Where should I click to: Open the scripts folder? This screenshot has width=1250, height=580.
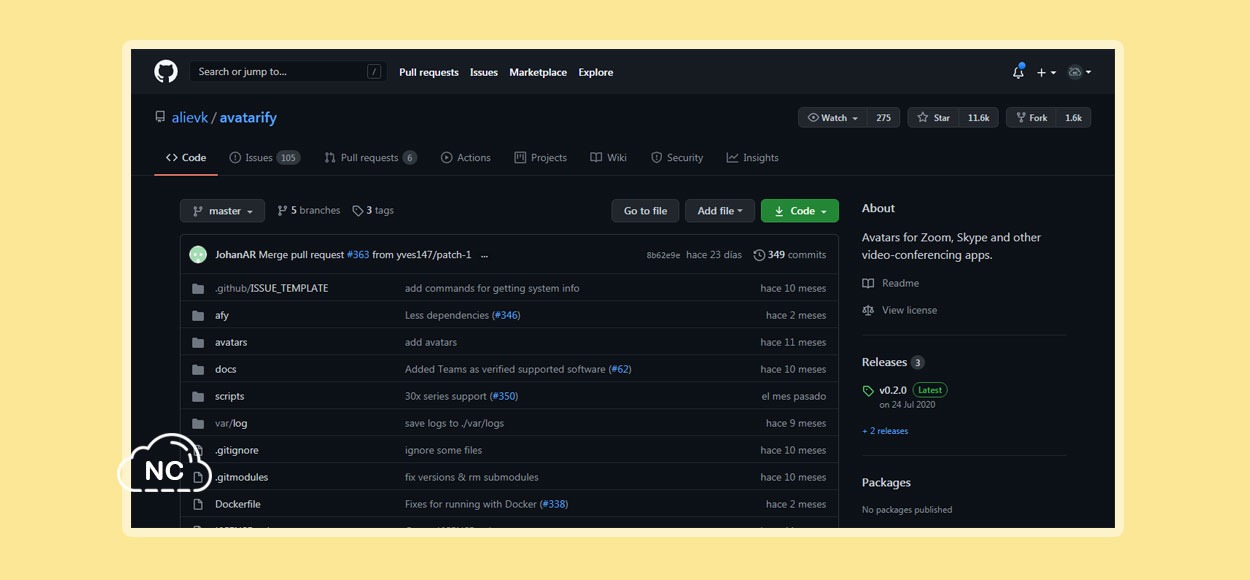pos(230,396)
